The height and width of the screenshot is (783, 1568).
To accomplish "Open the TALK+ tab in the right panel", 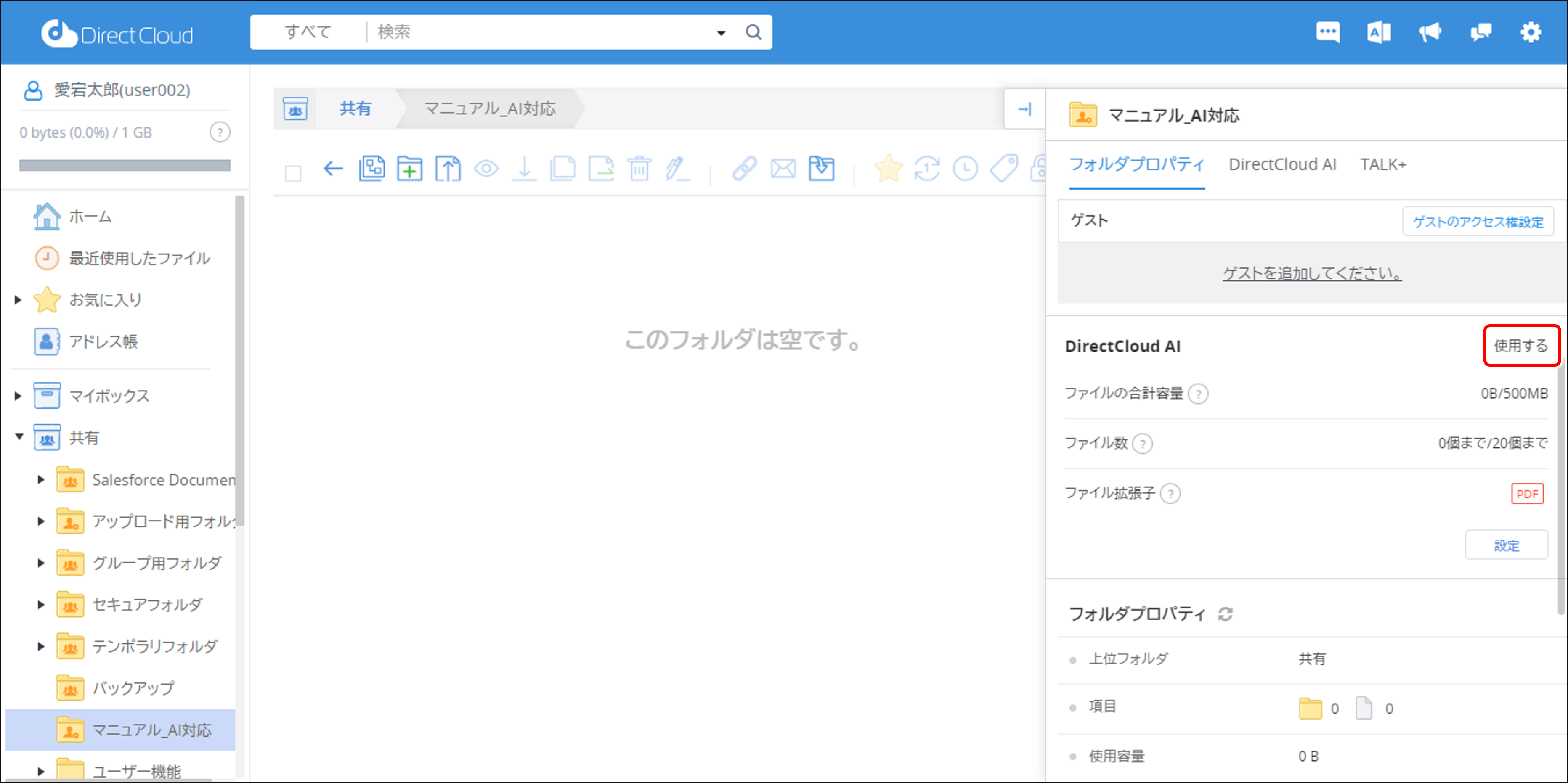I will tap(1384, 164).
